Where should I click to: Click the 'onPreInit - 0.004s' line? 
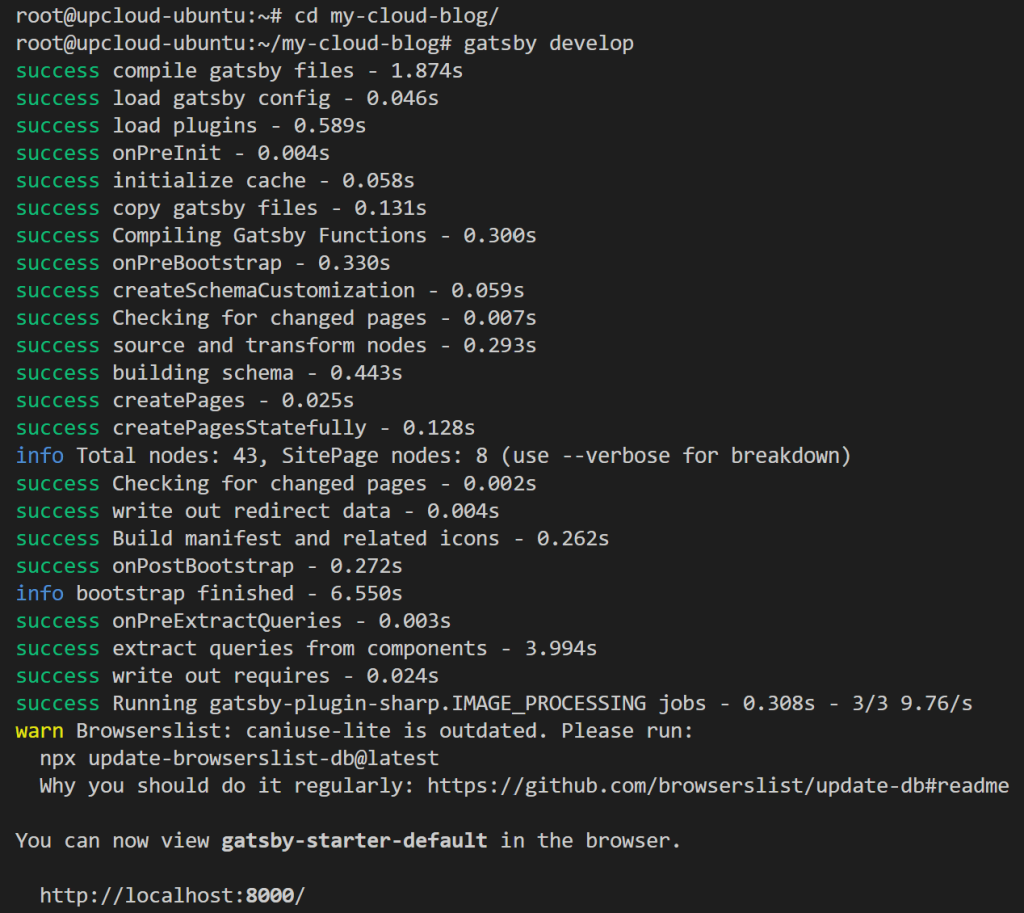[x=172, y=153]
